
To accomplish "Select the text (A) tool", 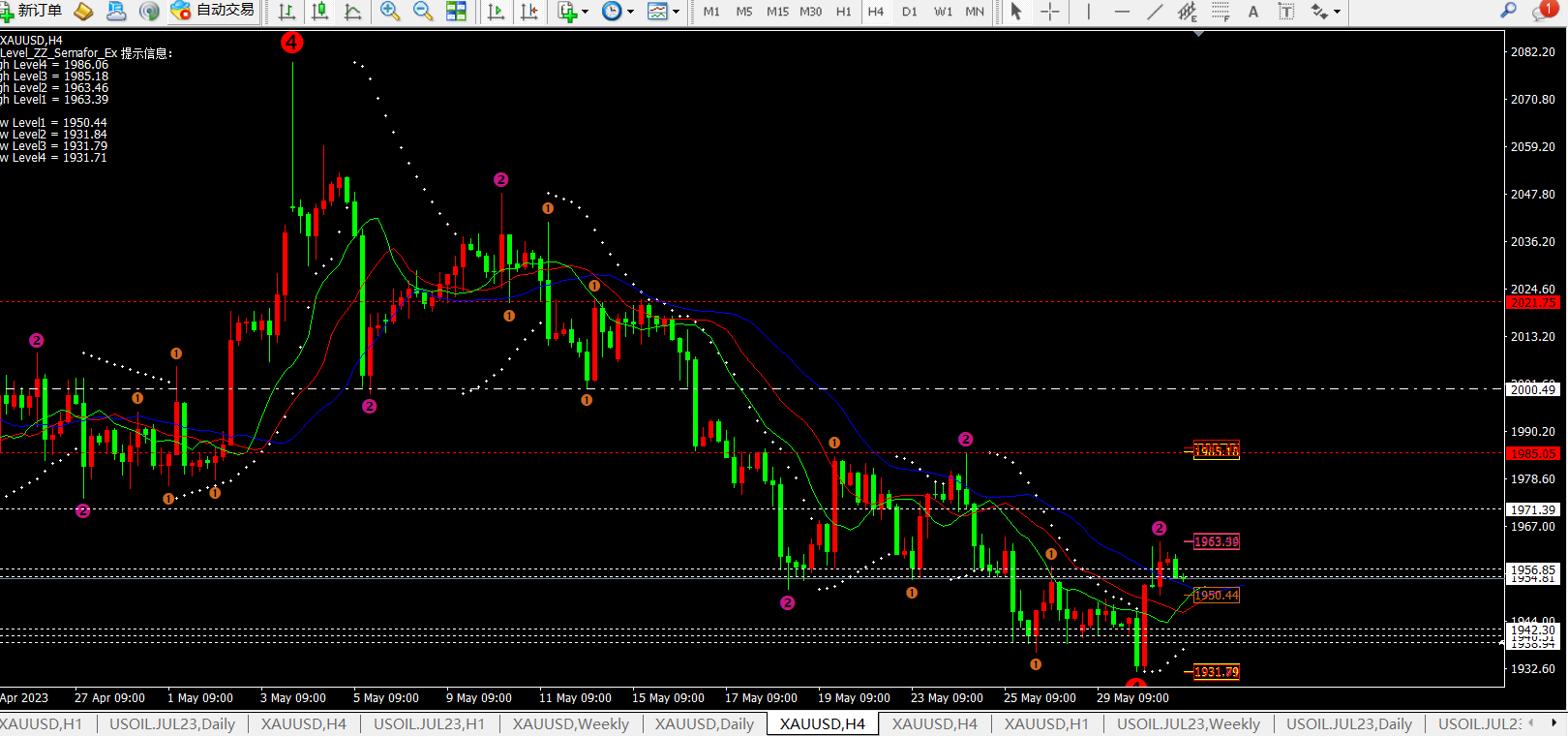I will tap(1253, 12).
